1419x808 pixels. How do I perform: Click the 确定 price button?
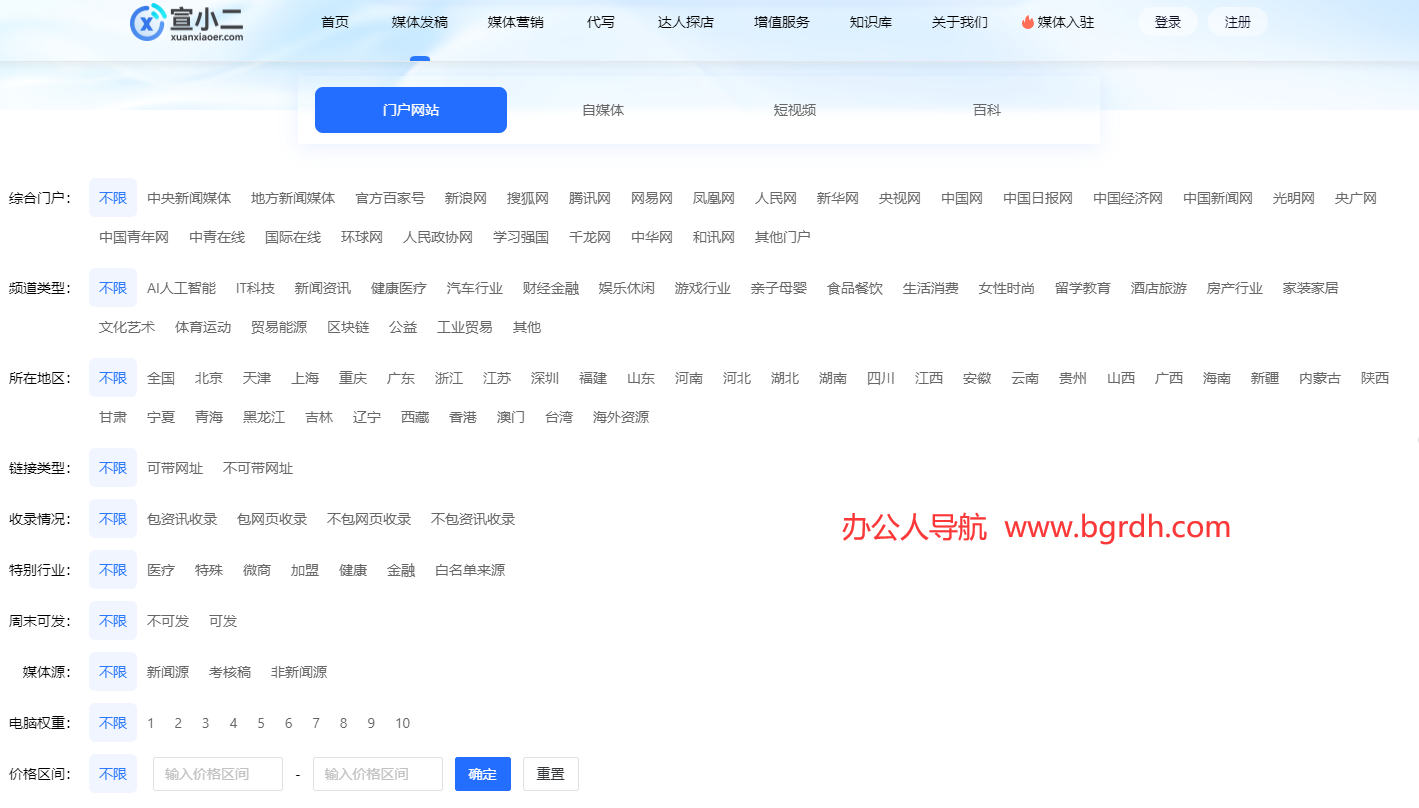coord(483,774)
